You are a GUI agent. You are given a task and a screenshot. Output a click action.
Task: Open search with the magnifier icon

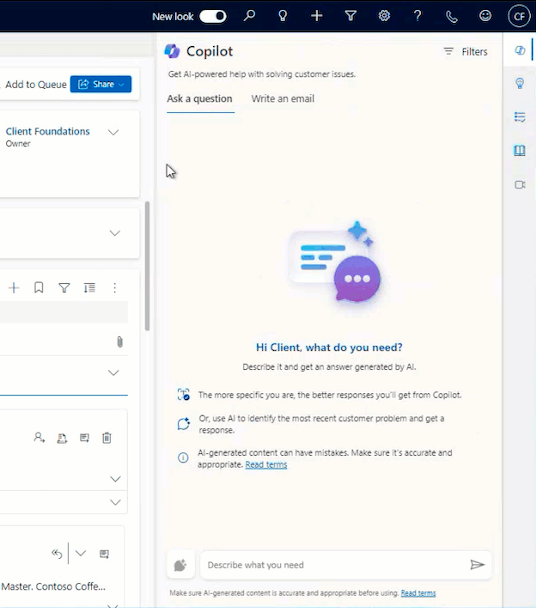[249, 16]
